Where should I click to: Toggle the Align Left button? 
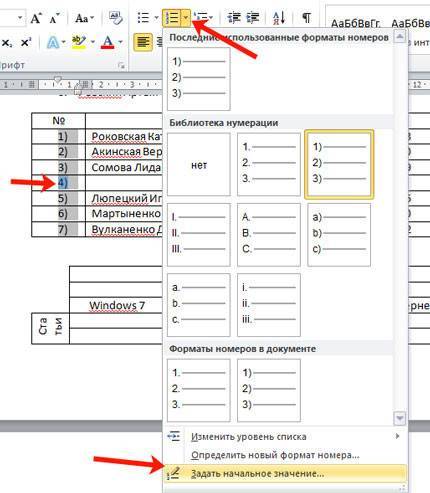[143, 42]
